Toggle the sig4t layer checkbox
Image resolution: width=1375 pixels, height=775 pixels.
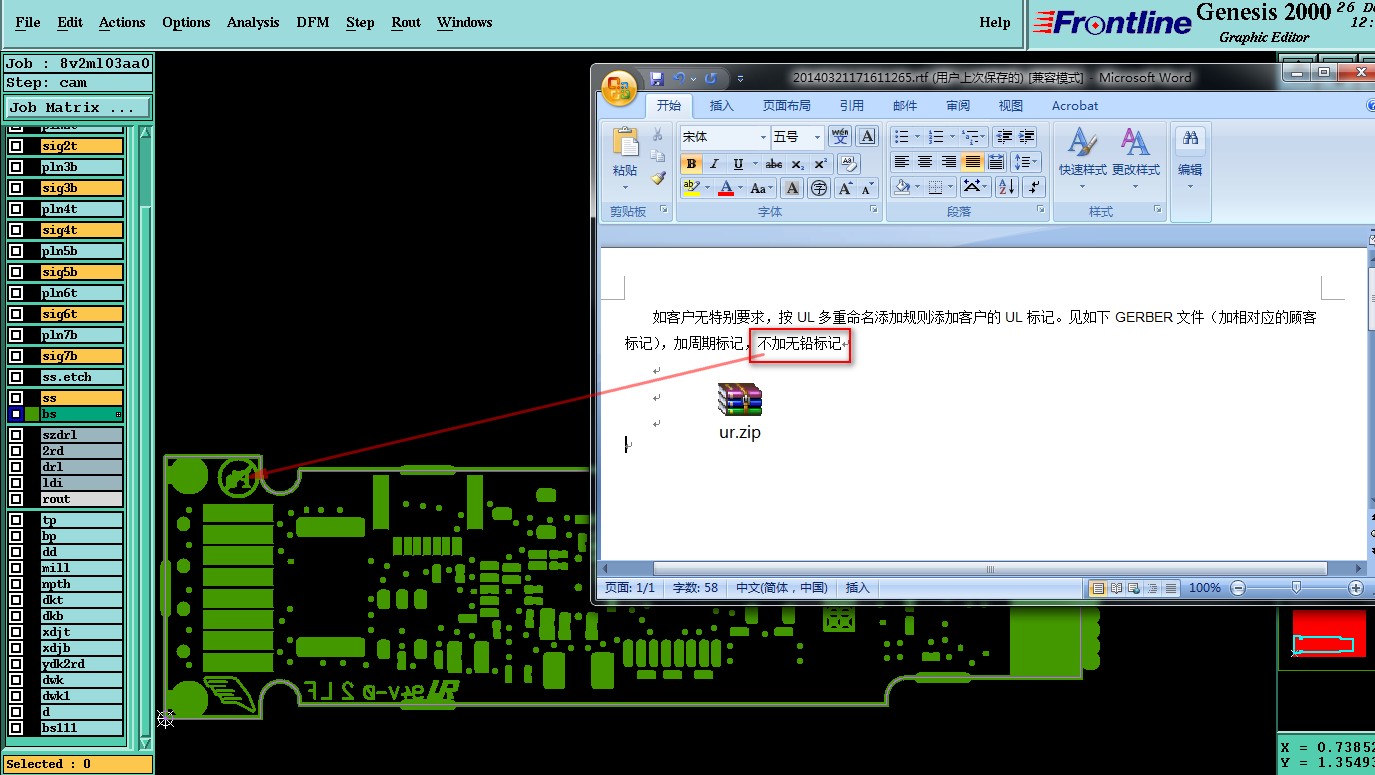tap(16, 230)
